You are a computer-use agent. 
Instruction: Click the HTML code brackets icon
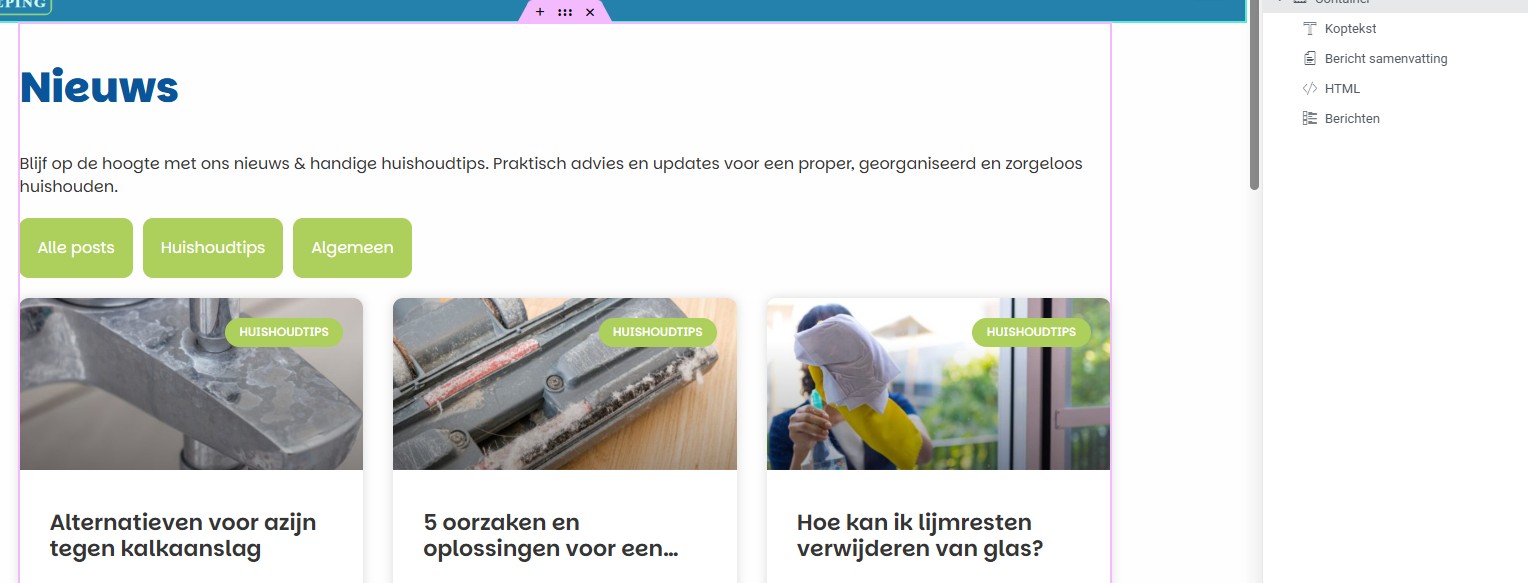1310,89
